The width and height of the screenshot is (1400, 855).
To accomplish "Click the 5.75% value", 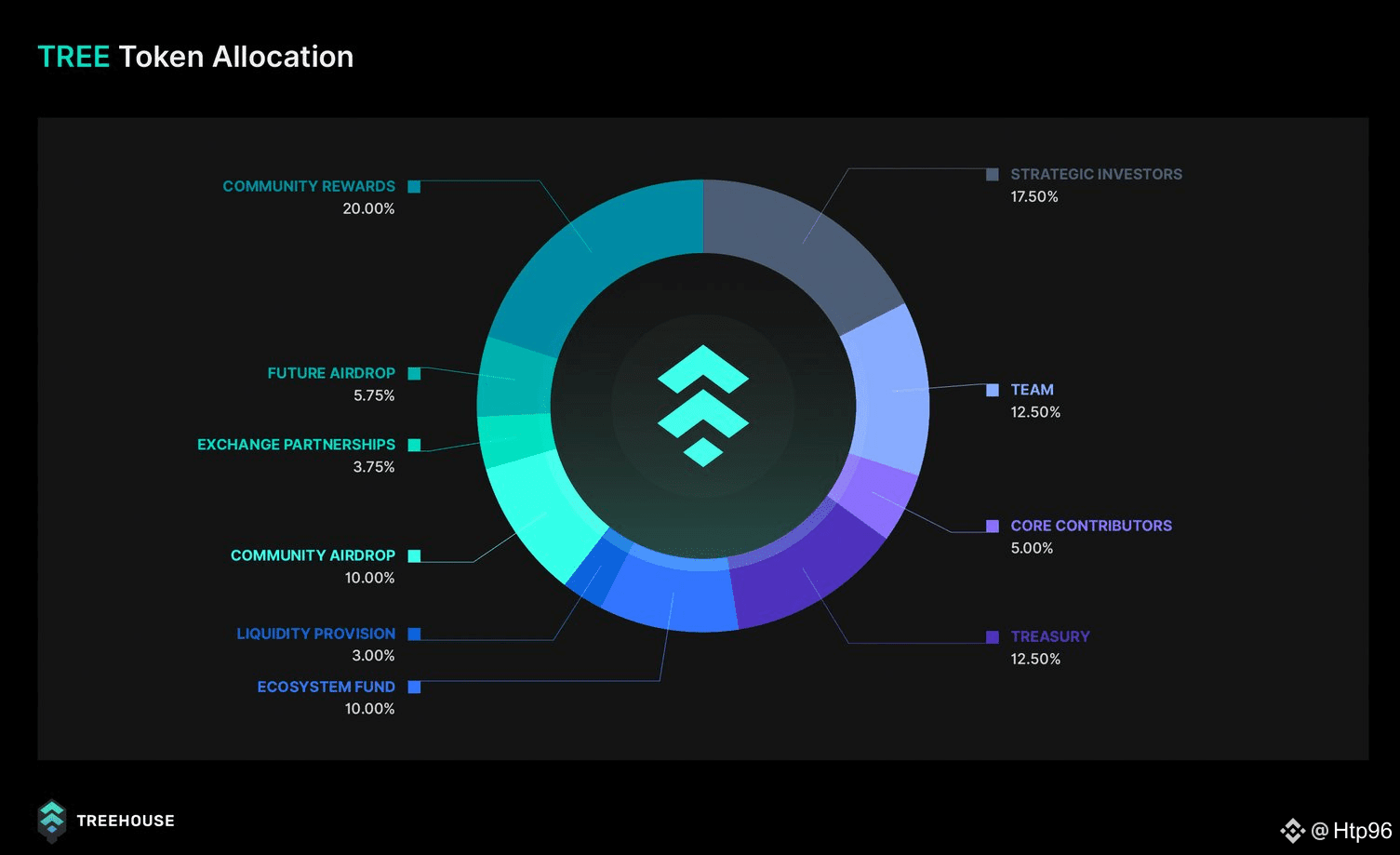I will pyautogui.click(x=374, y=396).
